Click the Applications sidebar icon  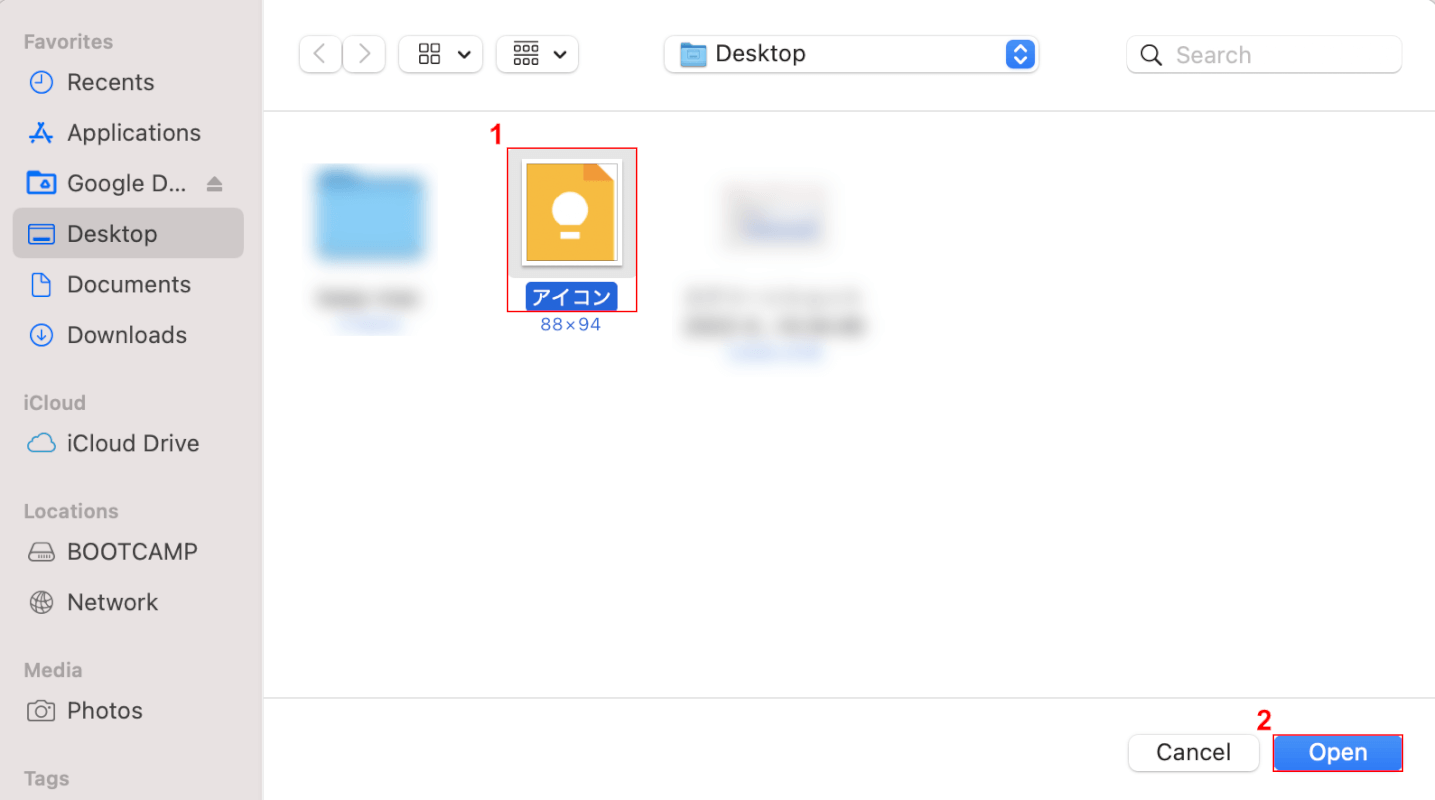pyautogui.click(x=41, y=133)
